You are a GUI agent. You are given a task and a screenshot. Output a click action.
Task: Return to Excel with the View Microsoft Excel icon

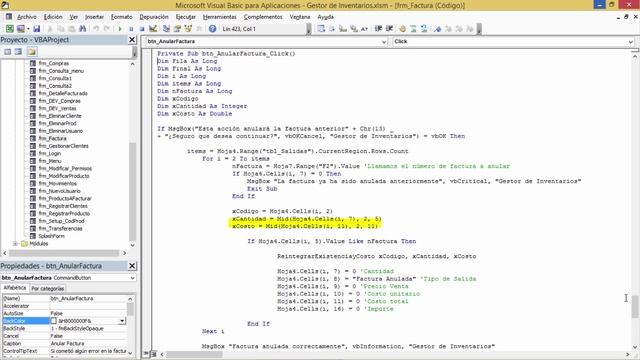(x=9, y=29)
